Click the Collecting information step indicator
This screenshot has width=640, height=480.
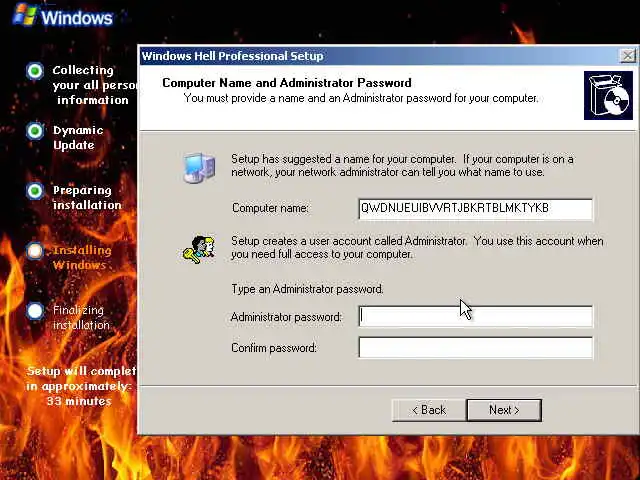pyautogui.click(x=35, y=71)
